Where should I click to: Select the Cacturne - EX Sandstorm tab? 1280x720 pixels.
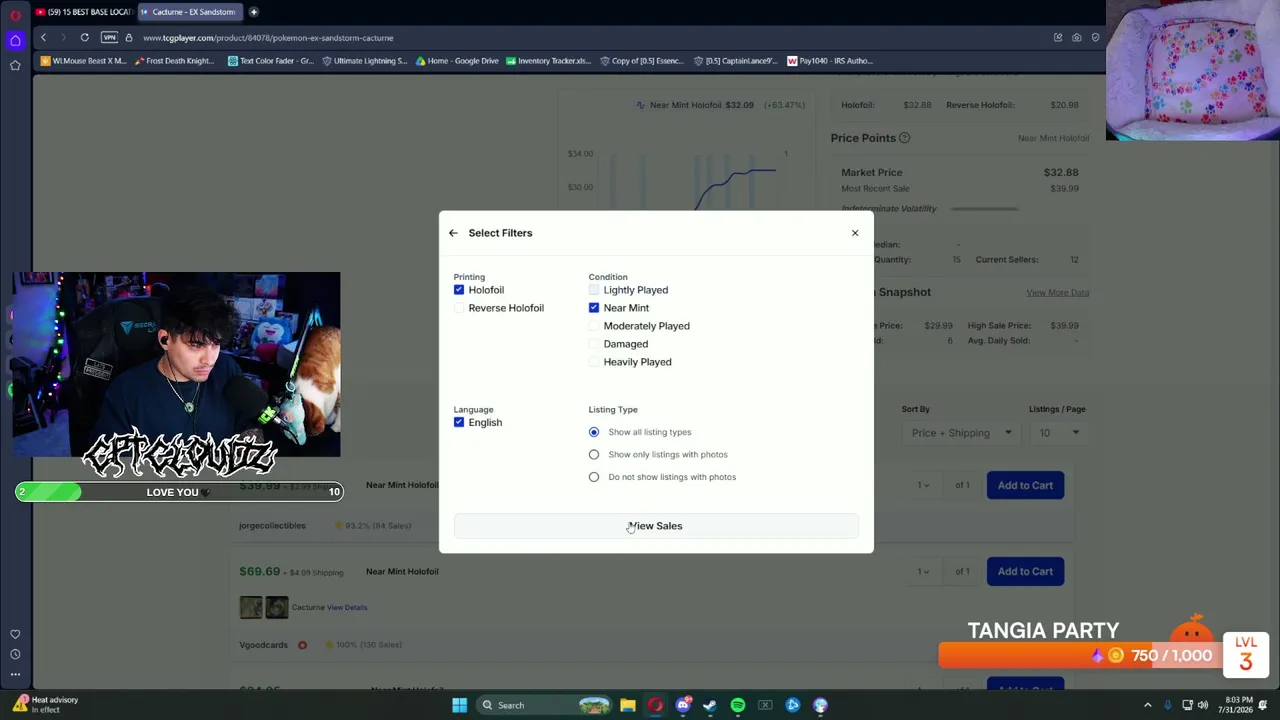click(189, 12)
